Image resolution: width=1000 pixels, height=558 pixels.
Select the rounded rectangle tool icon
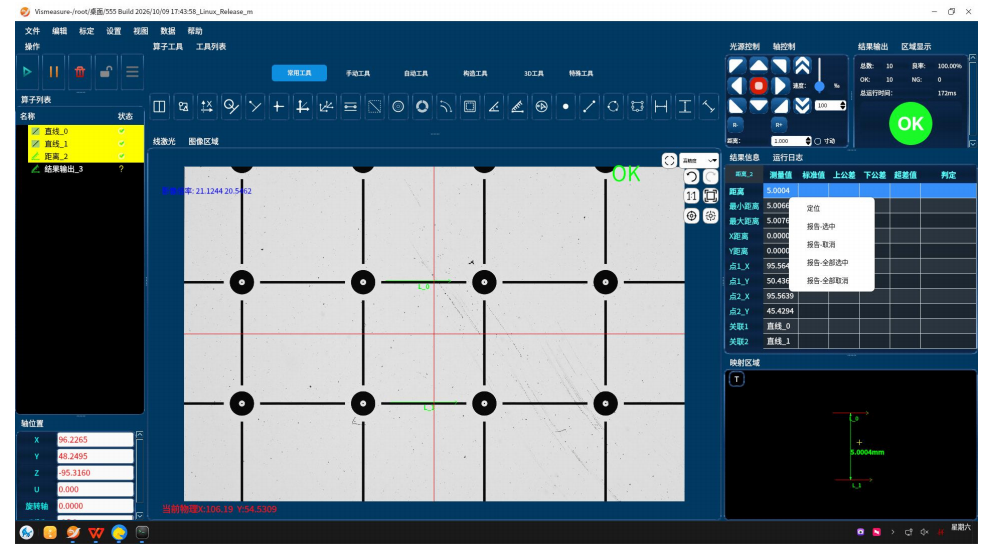[x=470, y=106]
